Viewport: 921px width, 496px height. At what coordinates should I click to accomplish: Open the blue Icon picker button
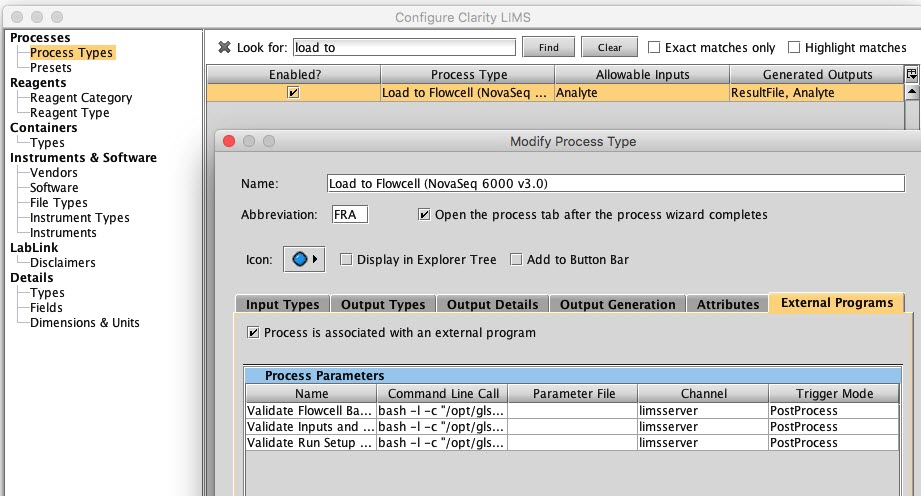click(x=305, y=260)
